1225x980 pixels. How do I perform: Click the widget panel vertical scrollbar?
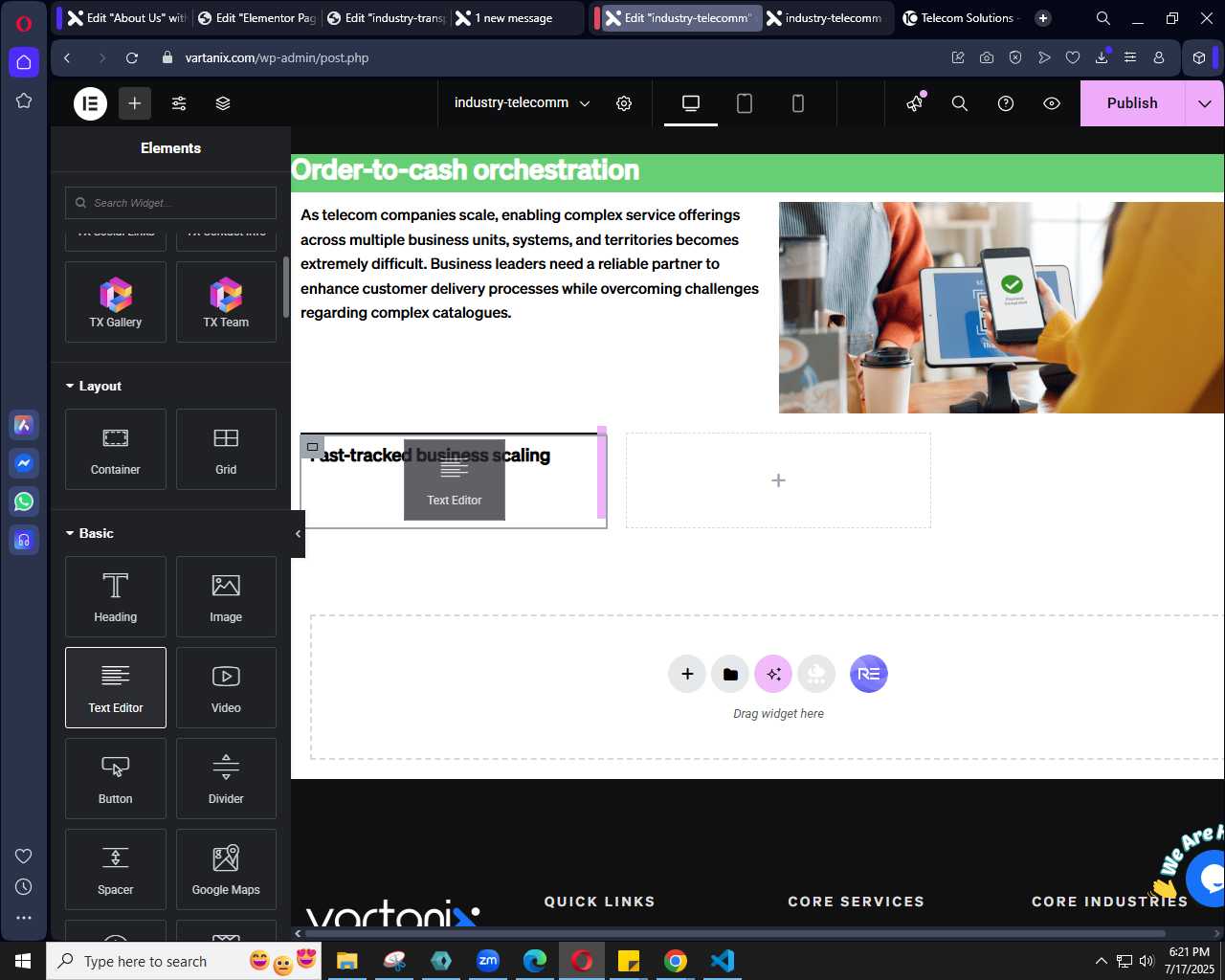[285, 287]
